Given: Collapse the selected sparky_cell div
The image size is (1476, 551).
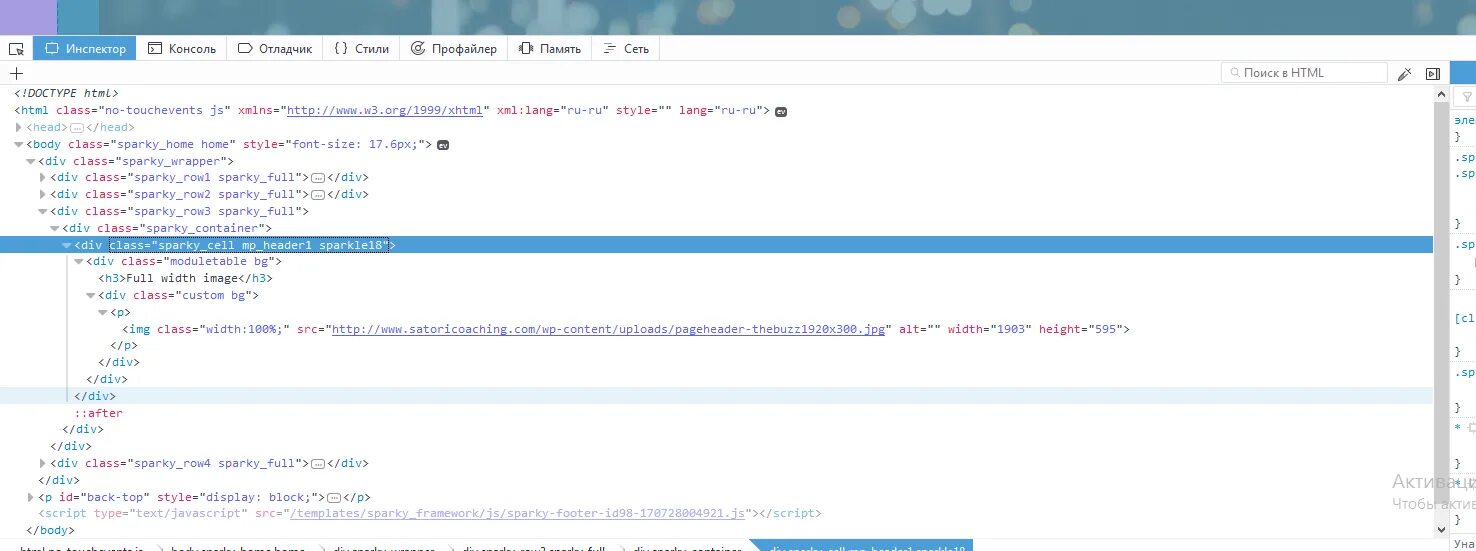Looking at the screenshot, I should click(x=67, y=245).
